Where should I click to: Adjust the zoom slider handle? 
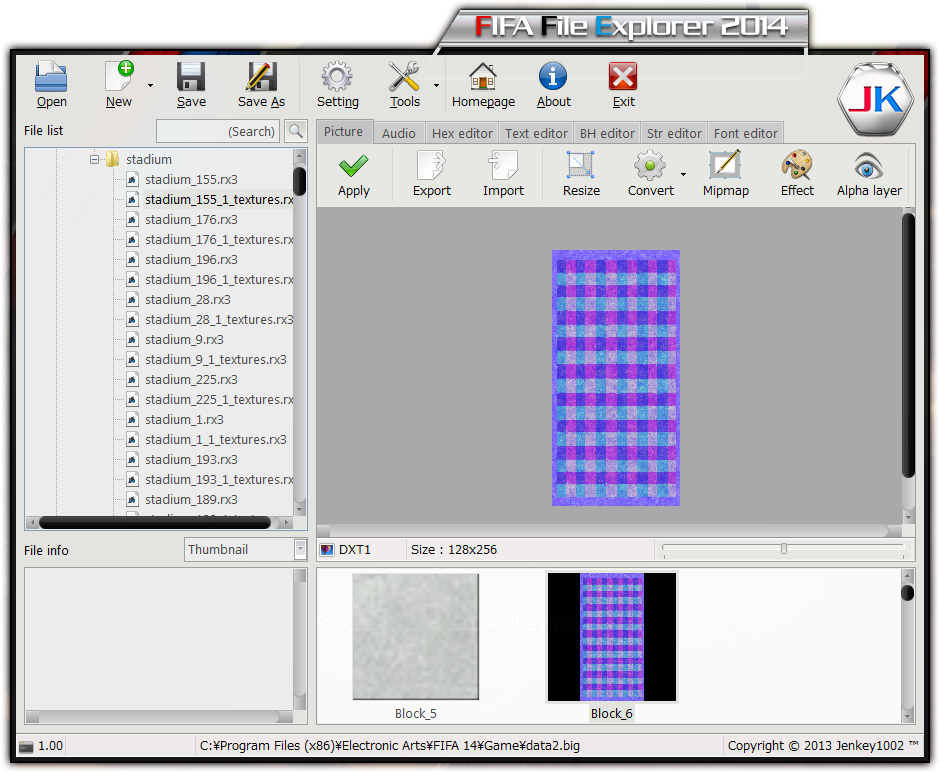click(784, 548)
